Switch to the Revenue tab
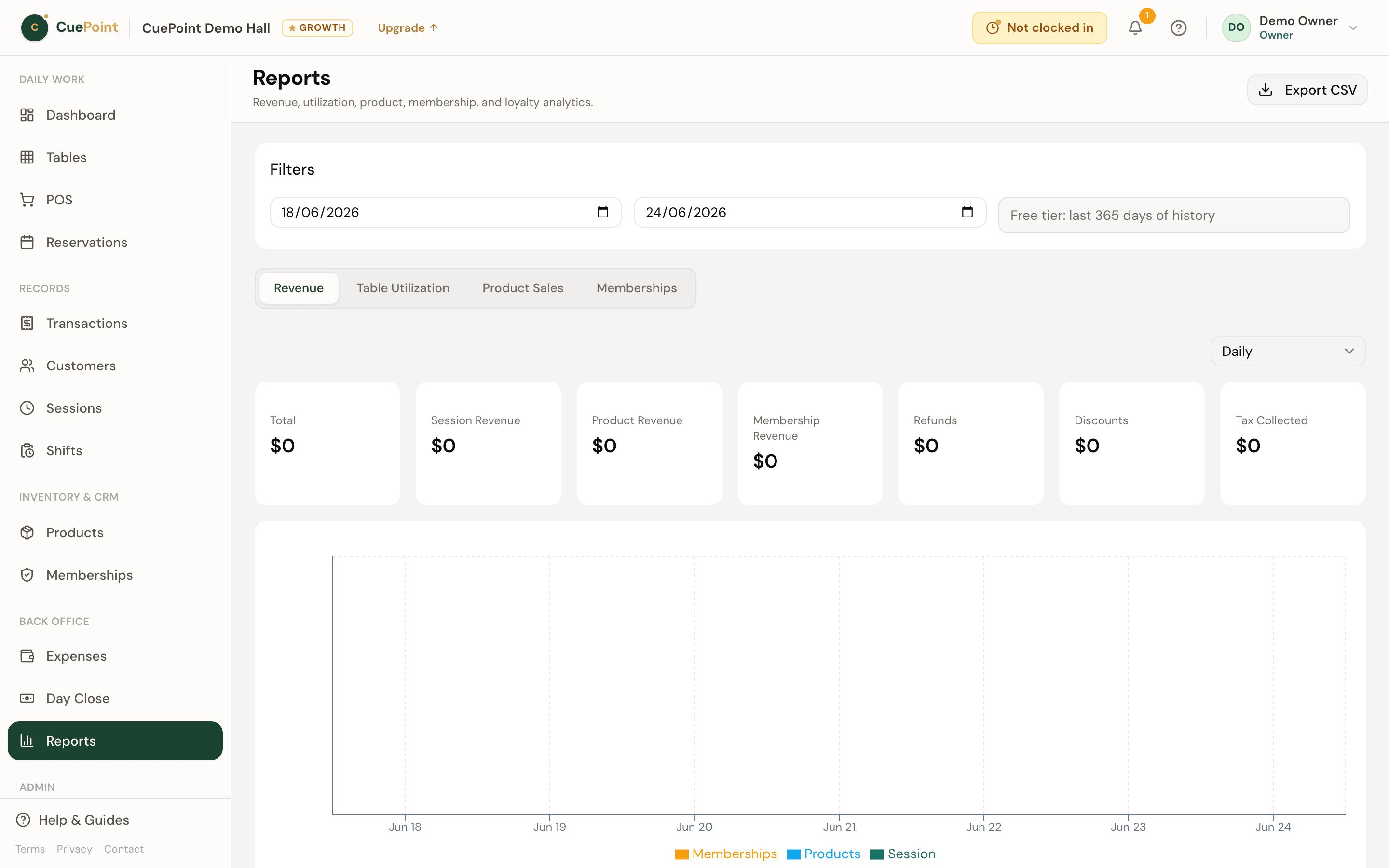The width and height of the screenshot is (1389, 868). (299, 288)
